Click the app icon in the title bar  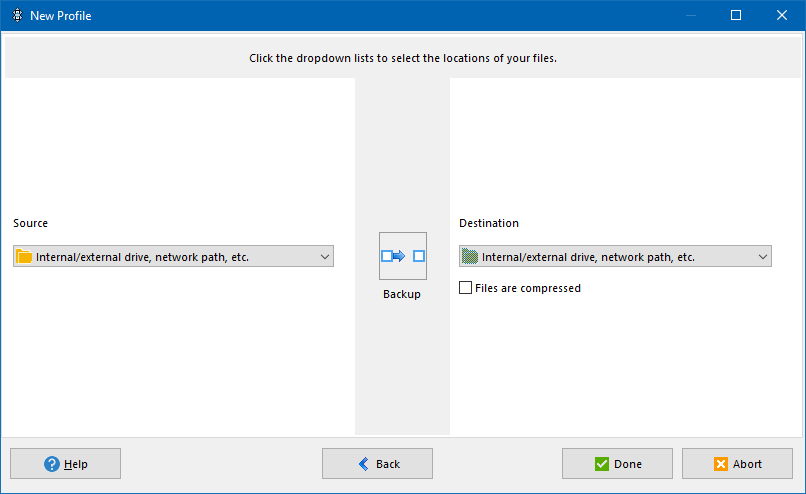click(x=16, y=15)
